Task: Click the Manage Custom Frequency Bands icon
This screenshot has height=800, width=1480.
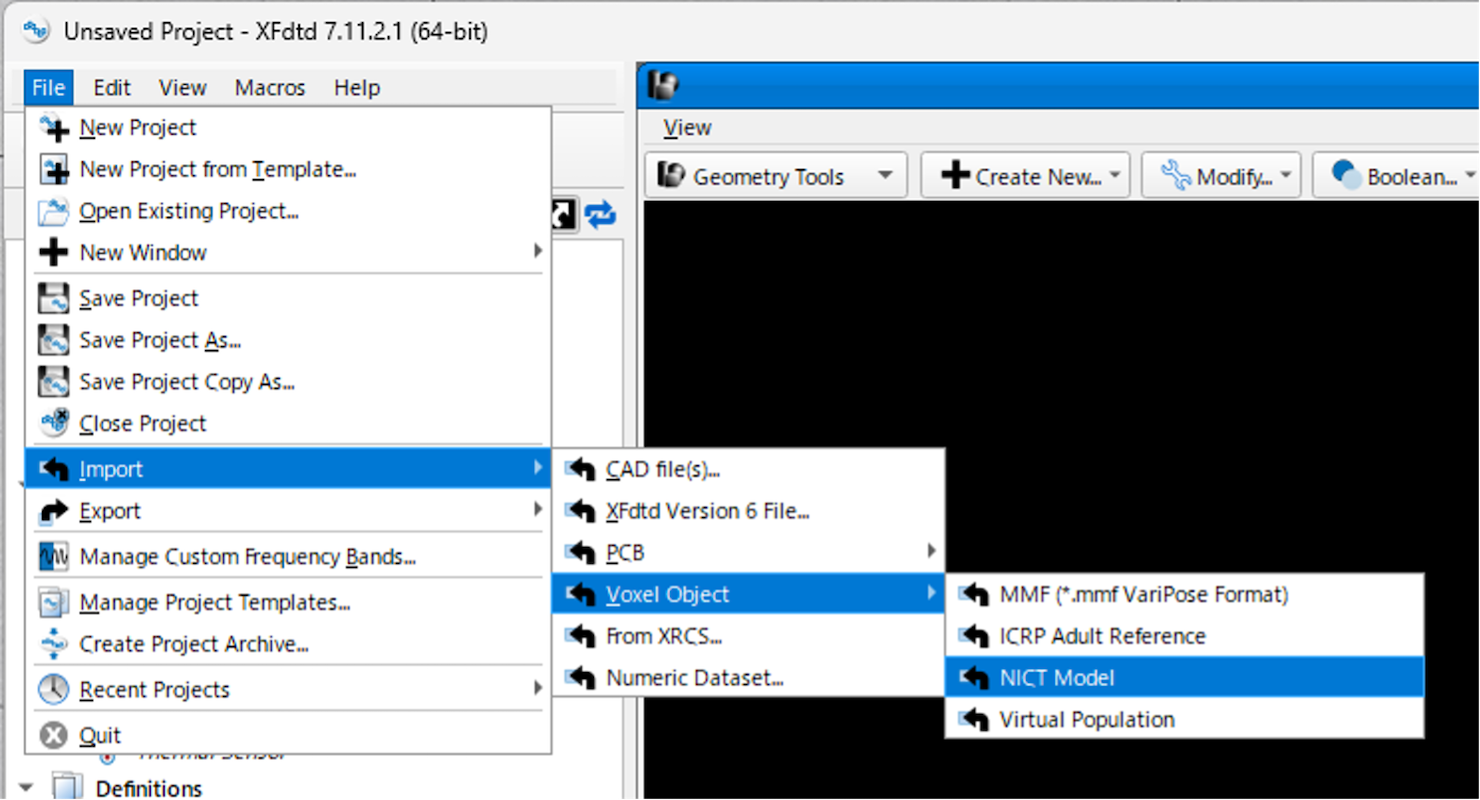Action: (x=53, y=557)
